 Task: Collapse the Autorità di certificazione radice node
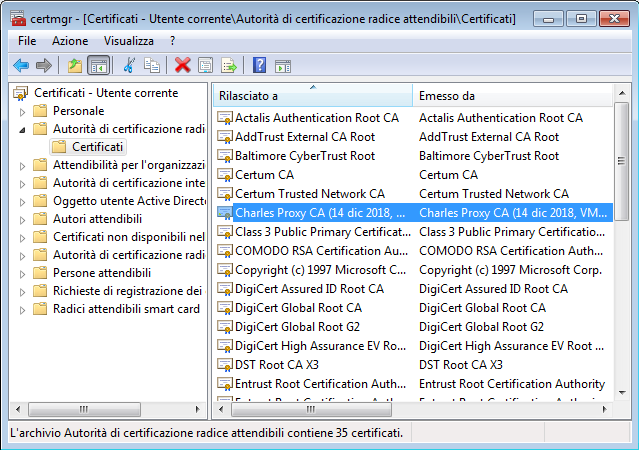[23, 130]
